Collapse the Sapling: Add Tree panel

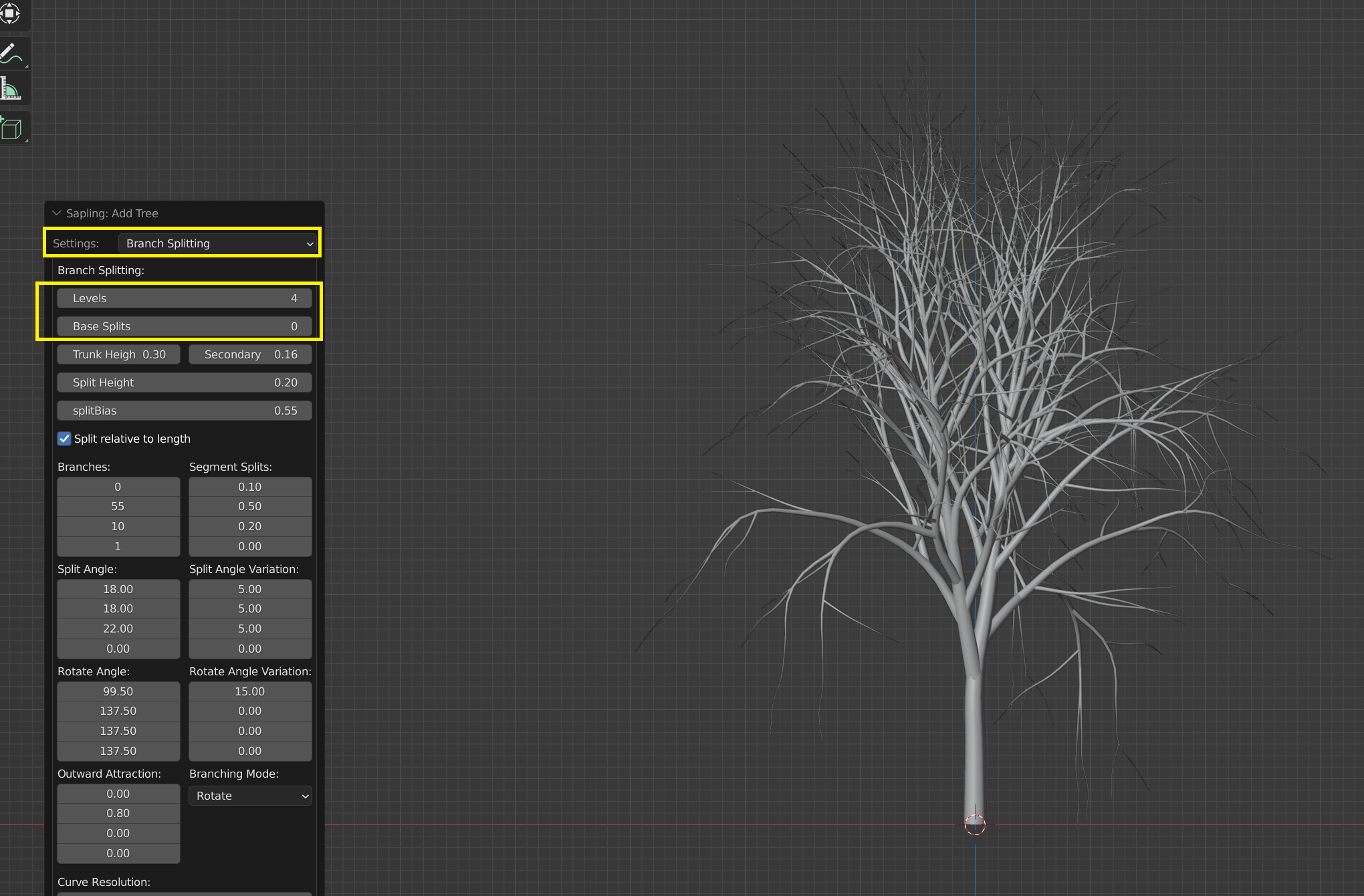(57, 213)
